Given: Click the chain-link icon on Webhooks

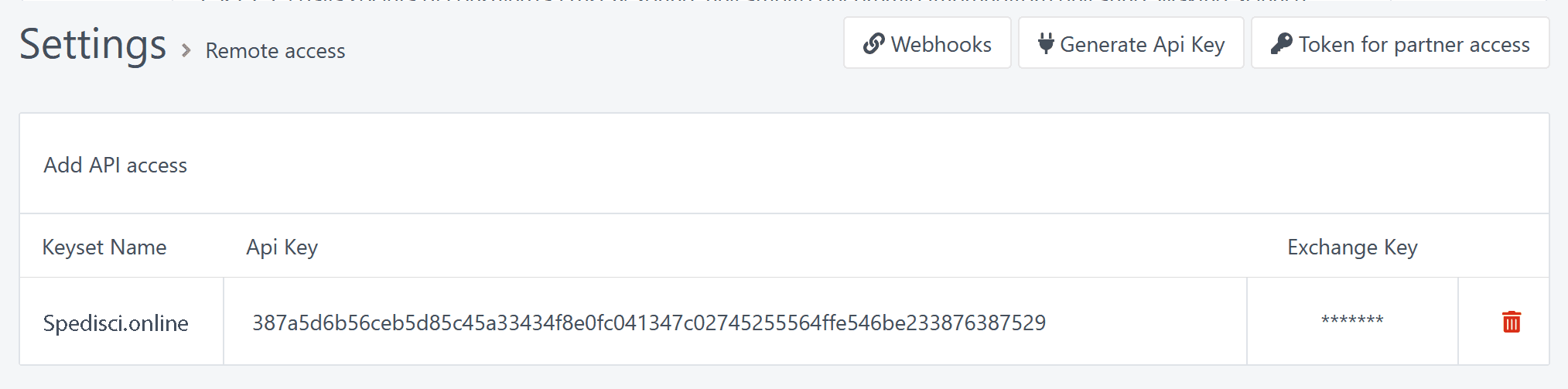Looking at the screenshot, I should coord(873,44).
